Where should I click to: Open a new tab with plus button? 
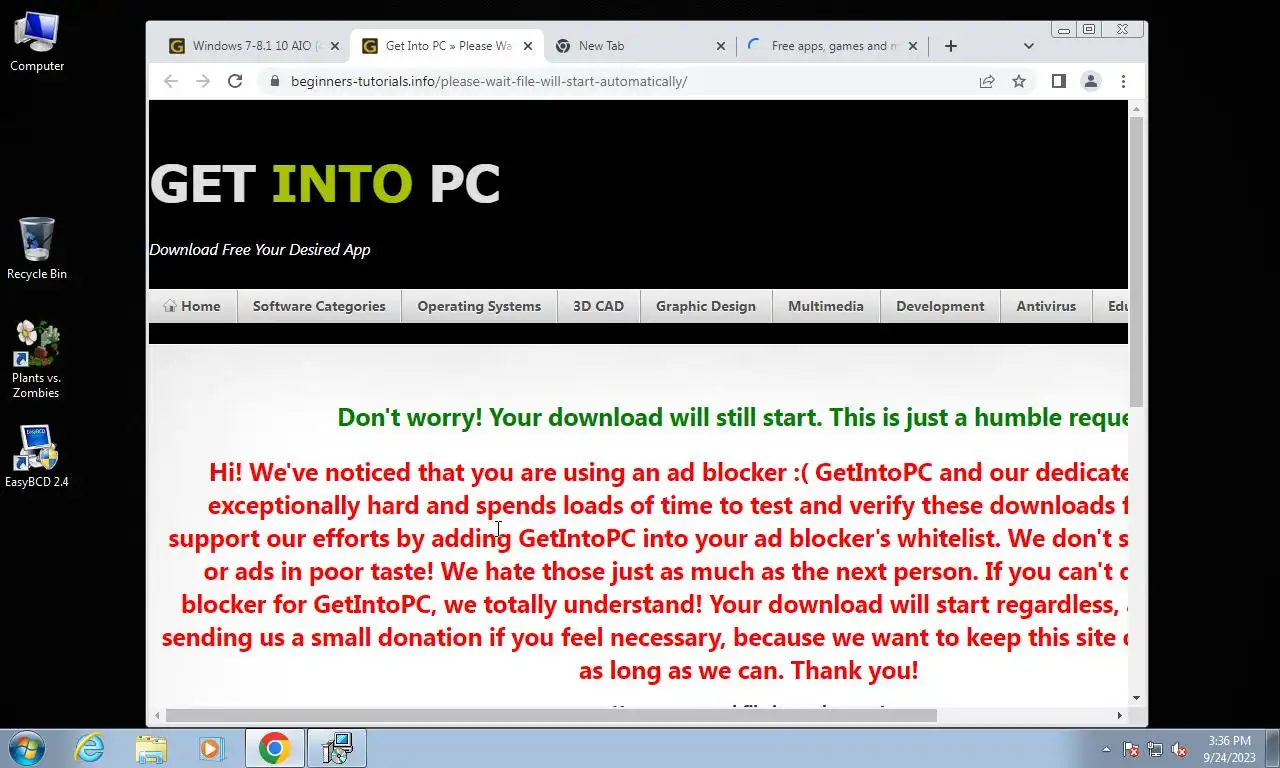pyautogui.click(x=951, y=46)
